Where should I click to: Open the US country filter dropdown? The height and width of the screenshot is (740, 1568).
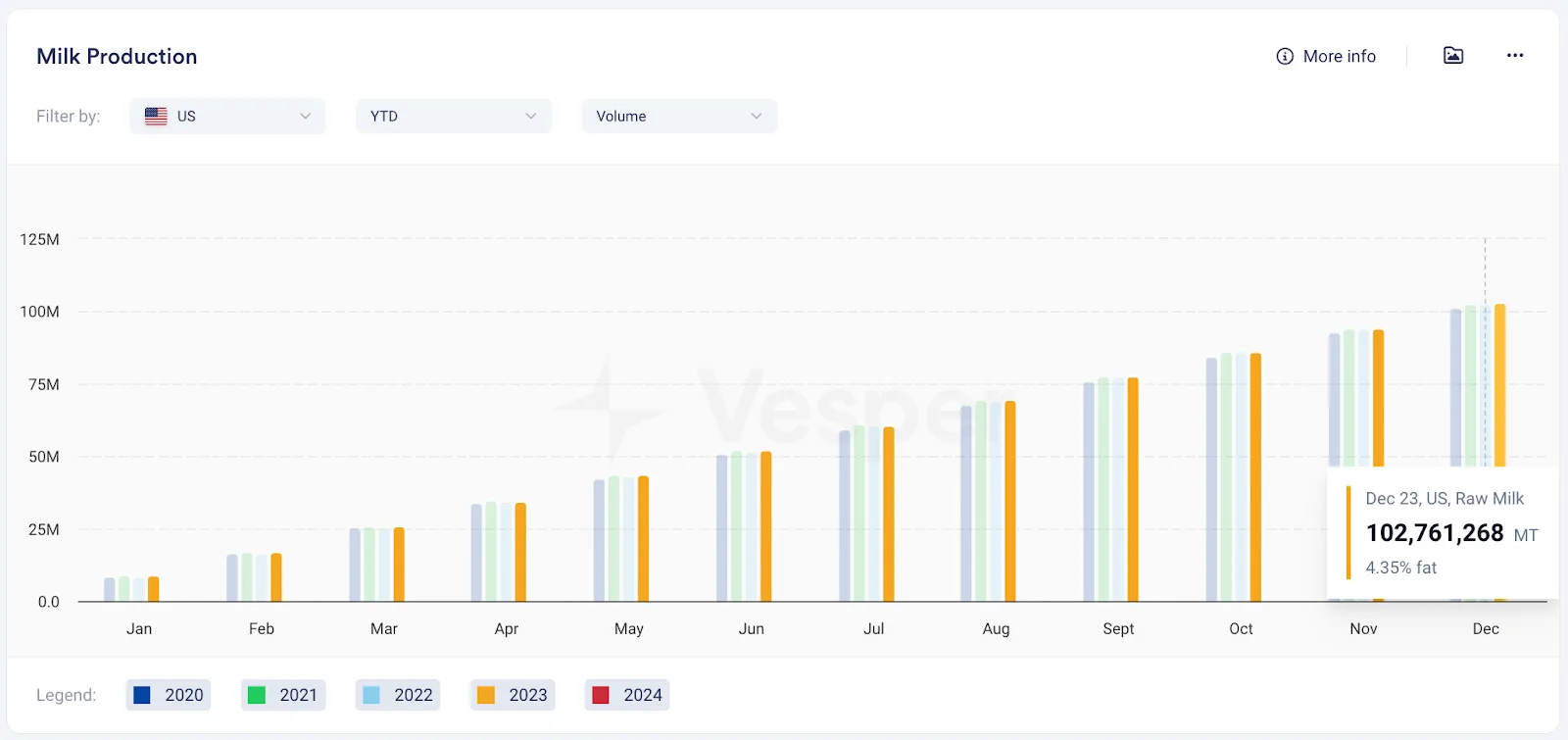[x=227, y=116]
